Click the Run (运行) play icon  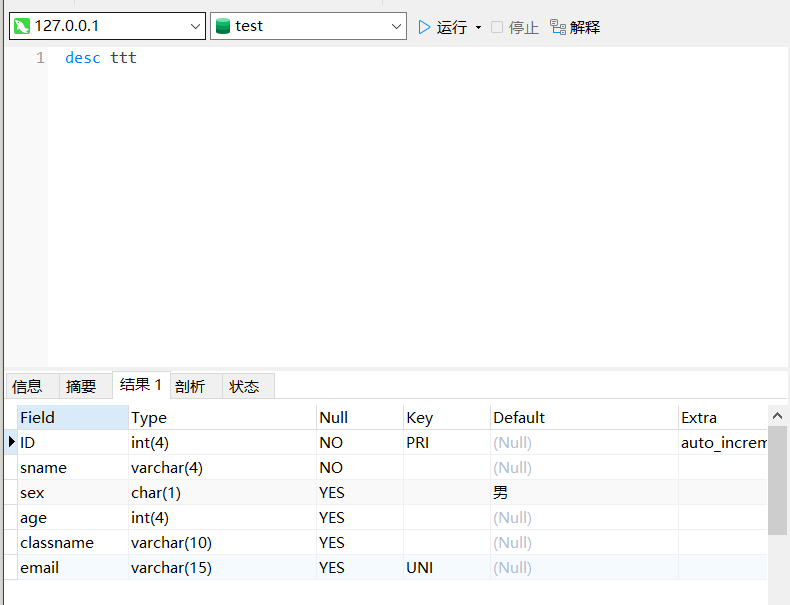[424, 27]
